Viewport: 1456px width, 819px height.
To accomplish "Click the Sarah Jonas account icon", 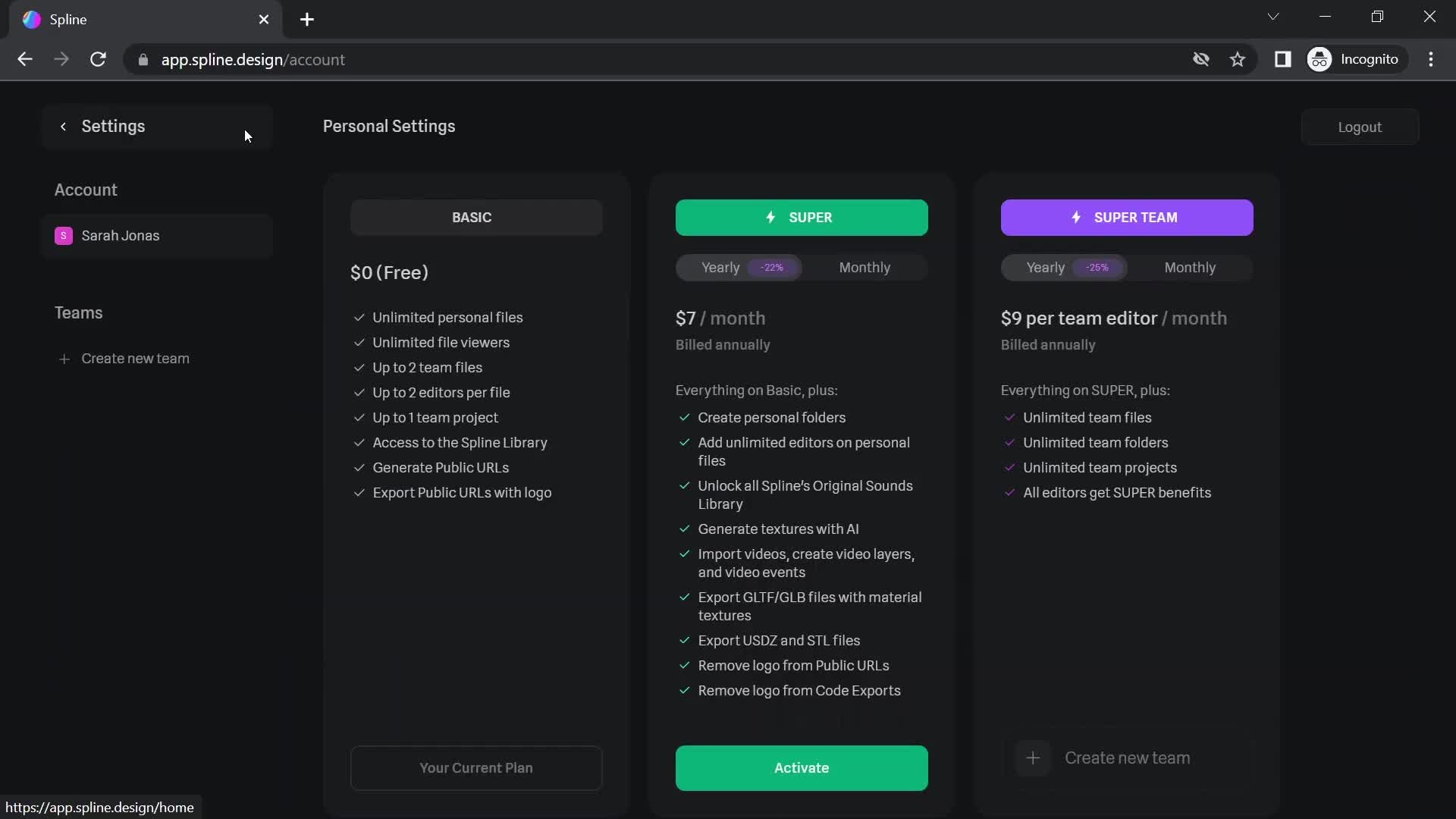I will 63,235.
